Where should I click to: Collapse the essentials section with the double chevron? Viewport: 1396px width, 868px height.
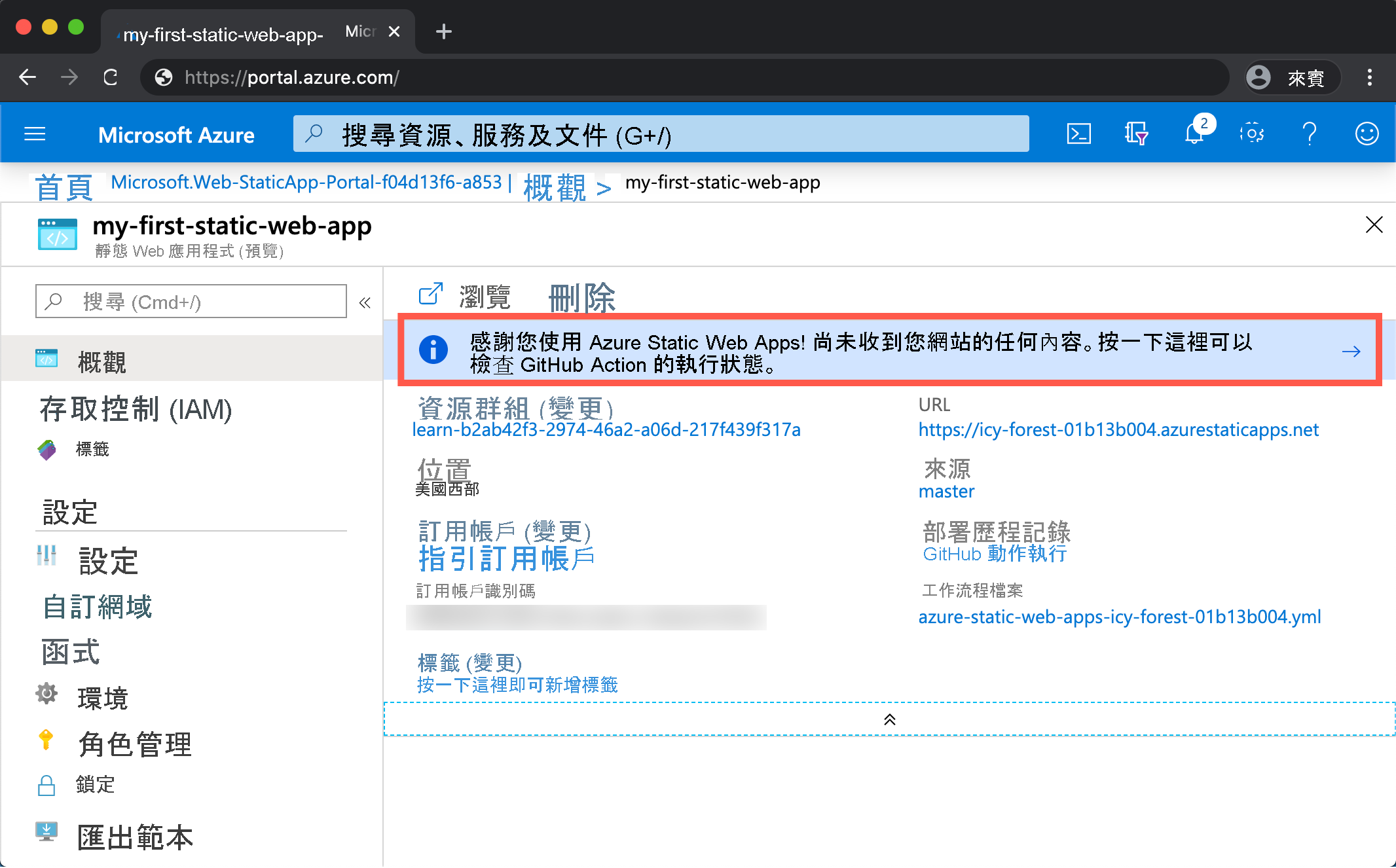point(889,719)
